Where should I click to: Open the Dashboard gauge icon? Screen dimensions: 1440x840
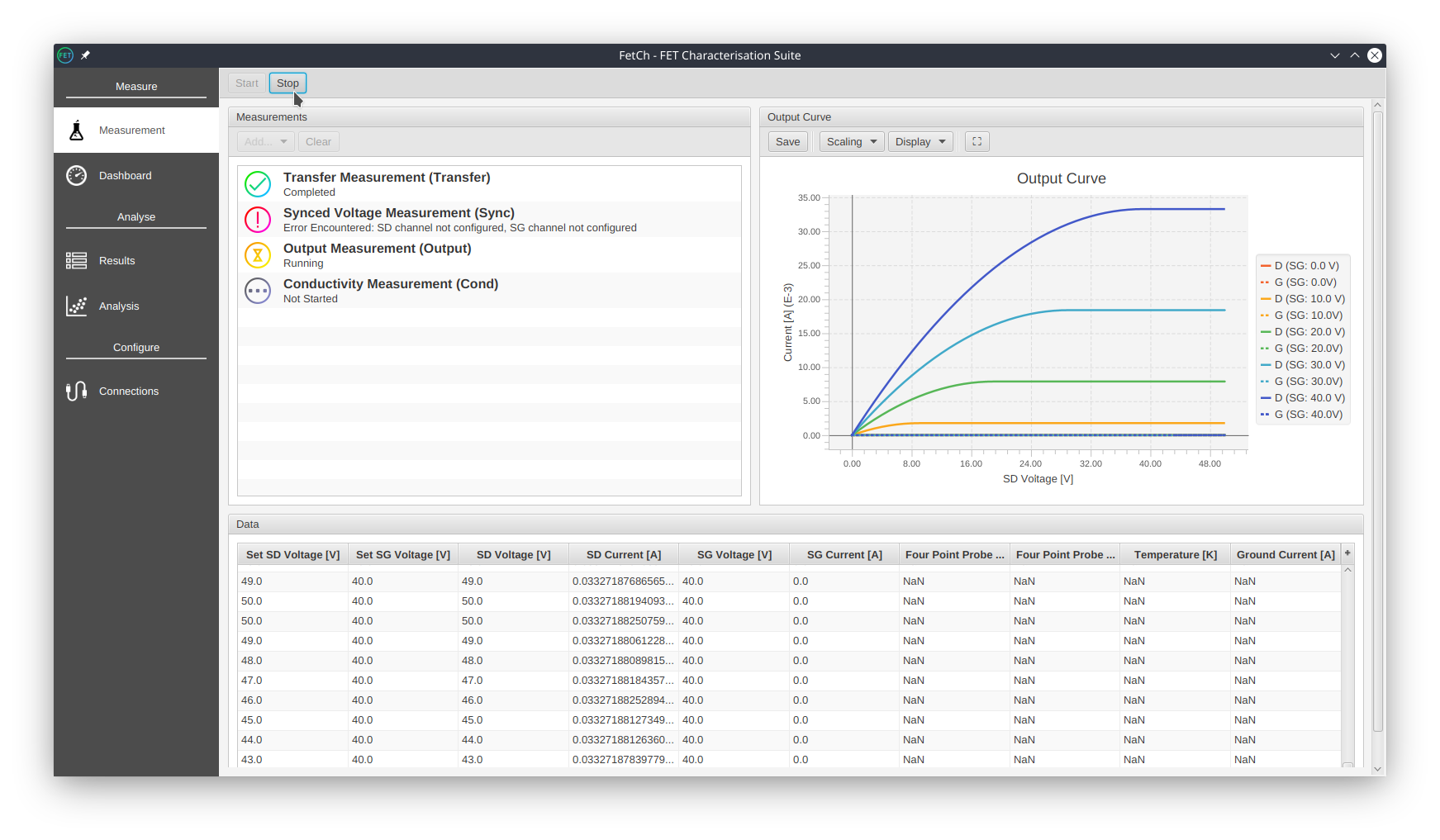coord(77,175)
